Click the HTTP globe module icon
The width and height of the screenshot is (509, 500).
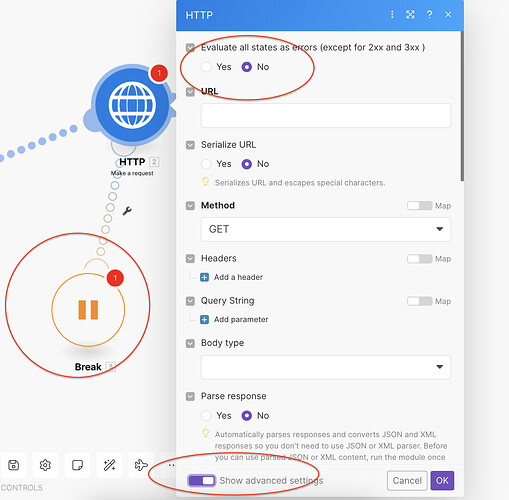(132, 105)
